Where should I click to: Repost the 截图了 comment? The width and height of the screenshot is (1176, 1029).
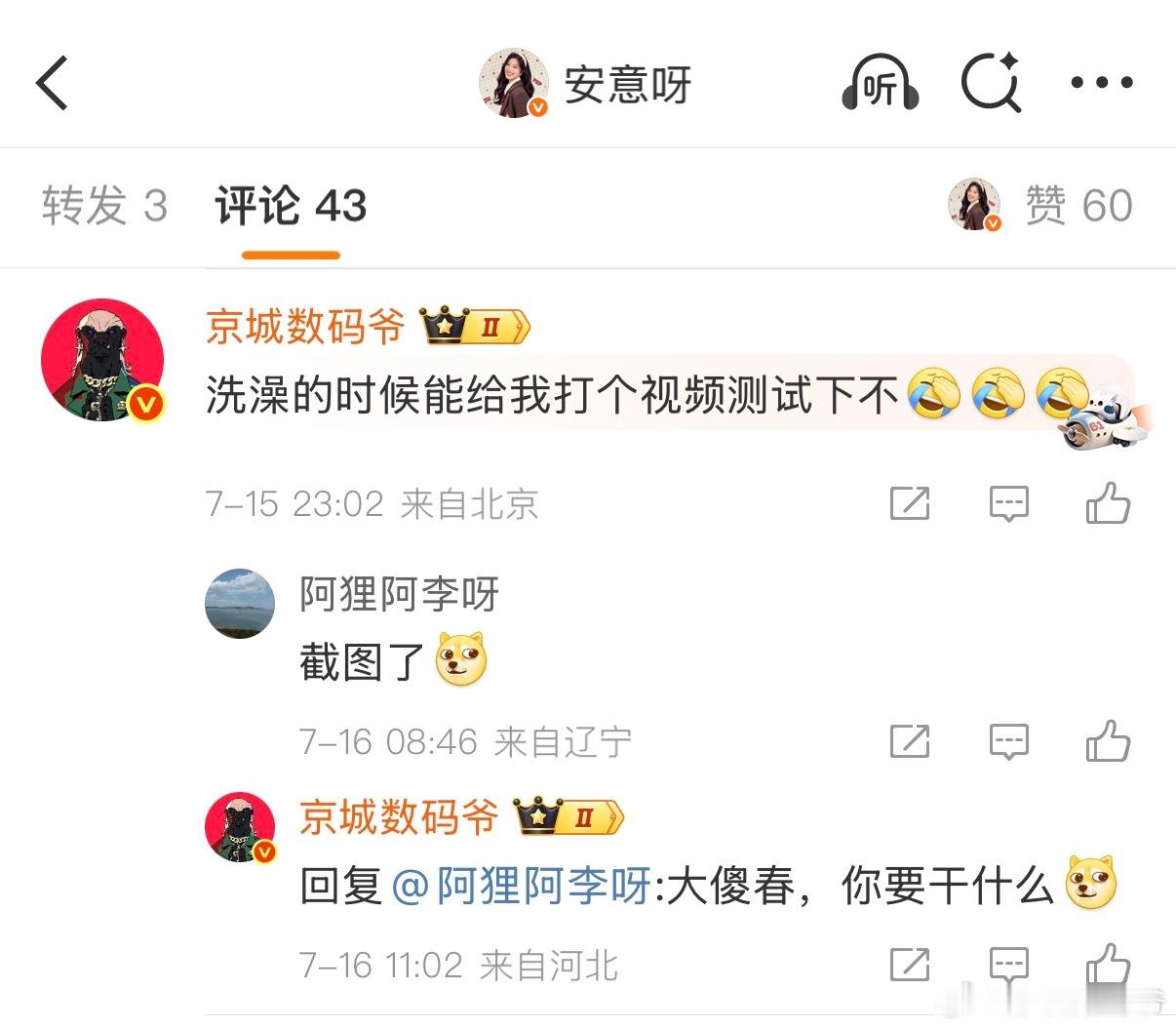coord(910,741)
